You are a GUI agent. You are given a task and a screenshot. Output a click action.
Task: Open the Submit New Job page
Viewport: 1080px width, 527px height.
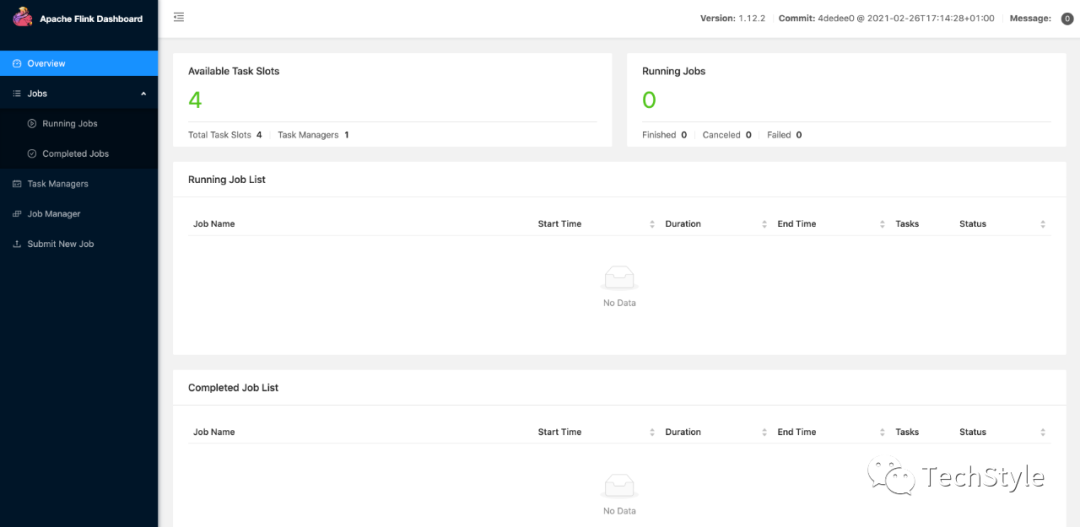pyautogui.click(x=61, y=244)
